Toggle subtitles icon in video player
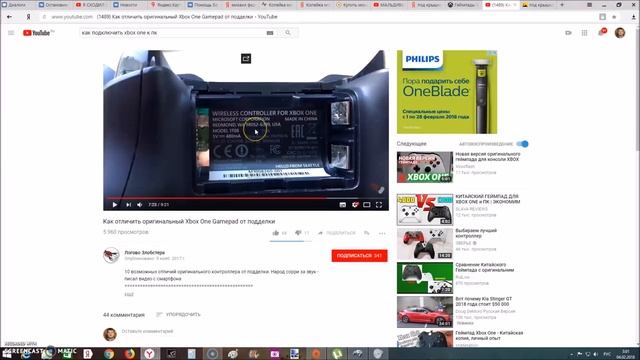Viewport: 640px width, 360px height. (x=342, y=204)
